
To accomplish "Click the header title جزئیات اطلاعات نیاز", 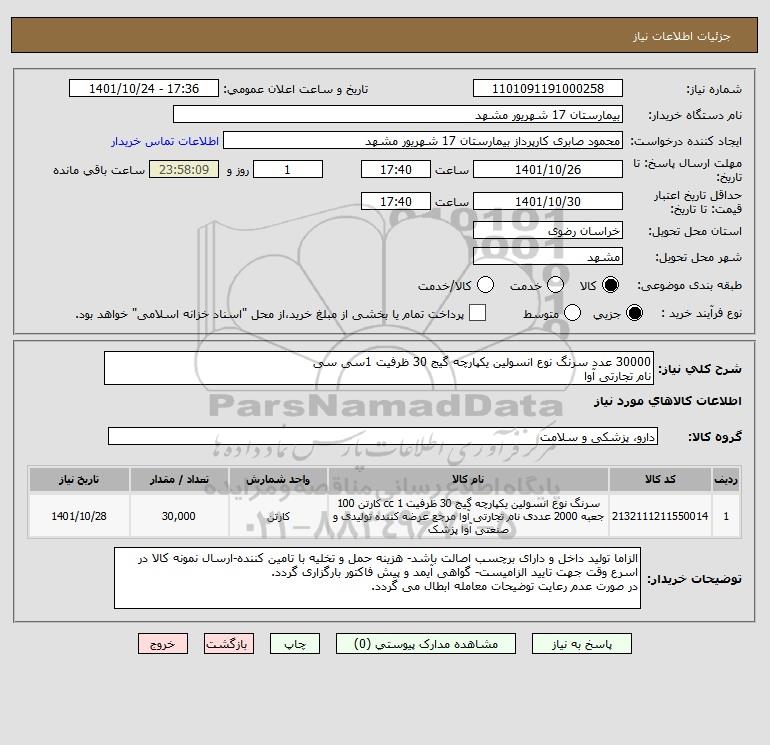I will 682,36.
